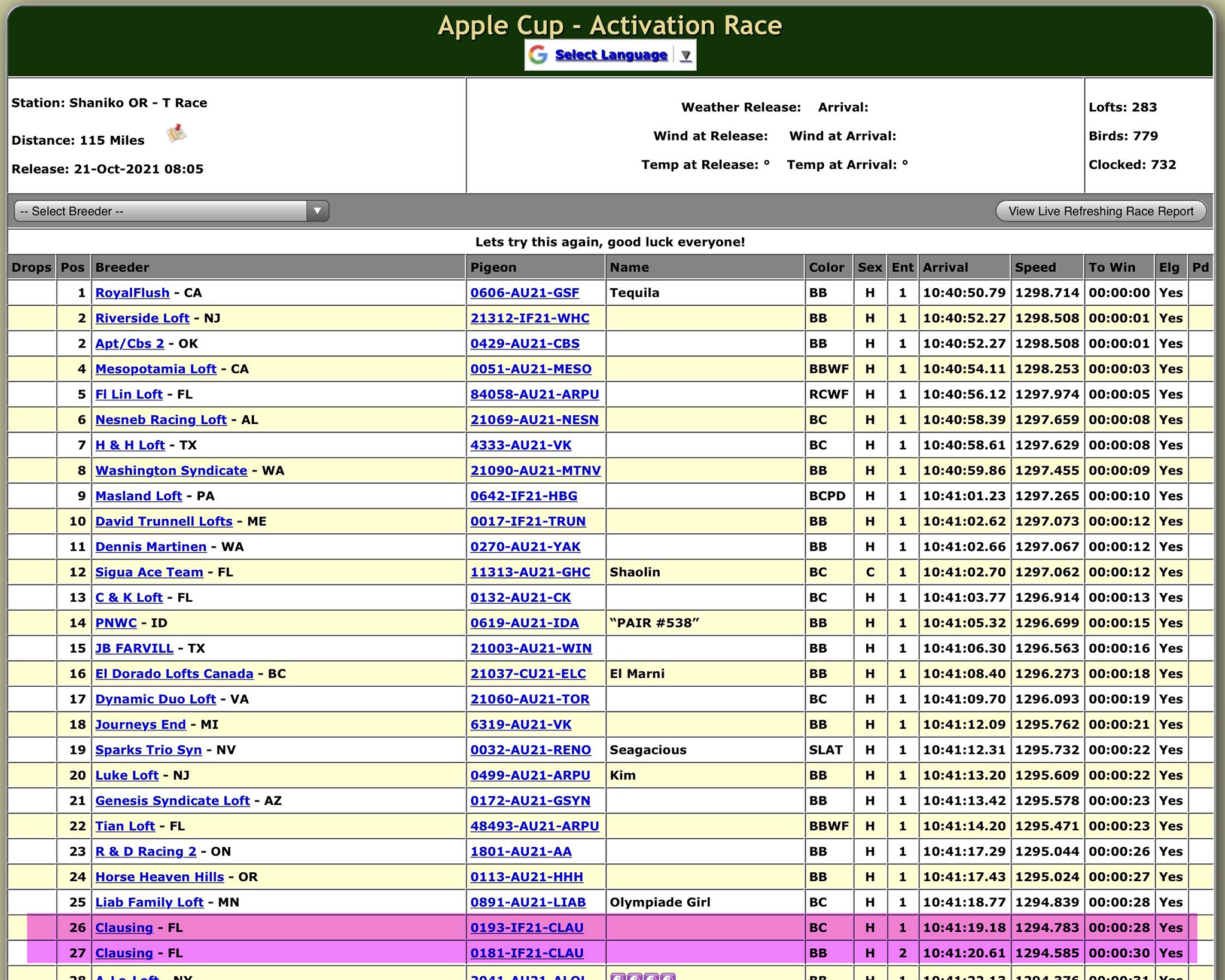Click the Drops column header
The height and width of the screenshot is (980, 1225).
tap(32, 267)
